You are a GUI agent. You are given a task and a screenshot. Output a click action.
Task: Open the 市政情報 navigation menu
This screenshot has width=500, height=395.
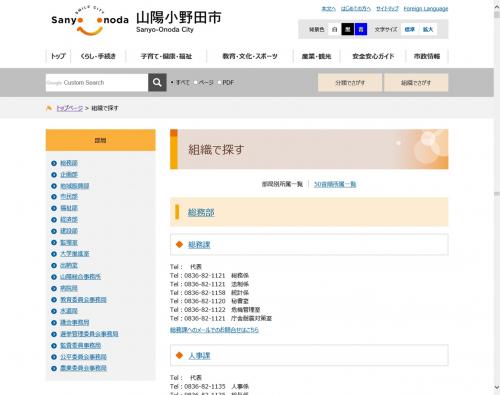click(x=427, y=56)
